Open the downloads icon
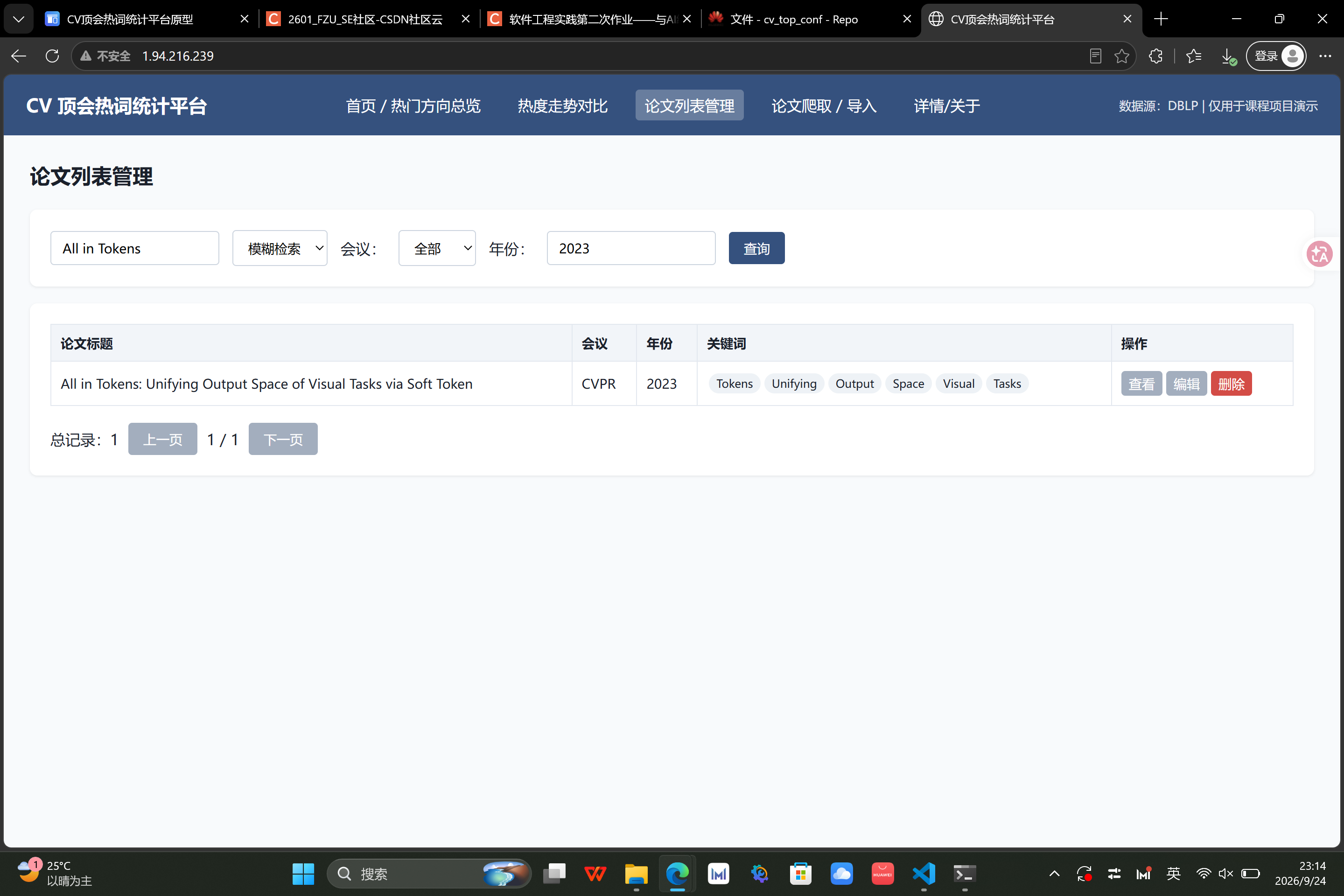 pyautogui.click(x=1228, y=56)
